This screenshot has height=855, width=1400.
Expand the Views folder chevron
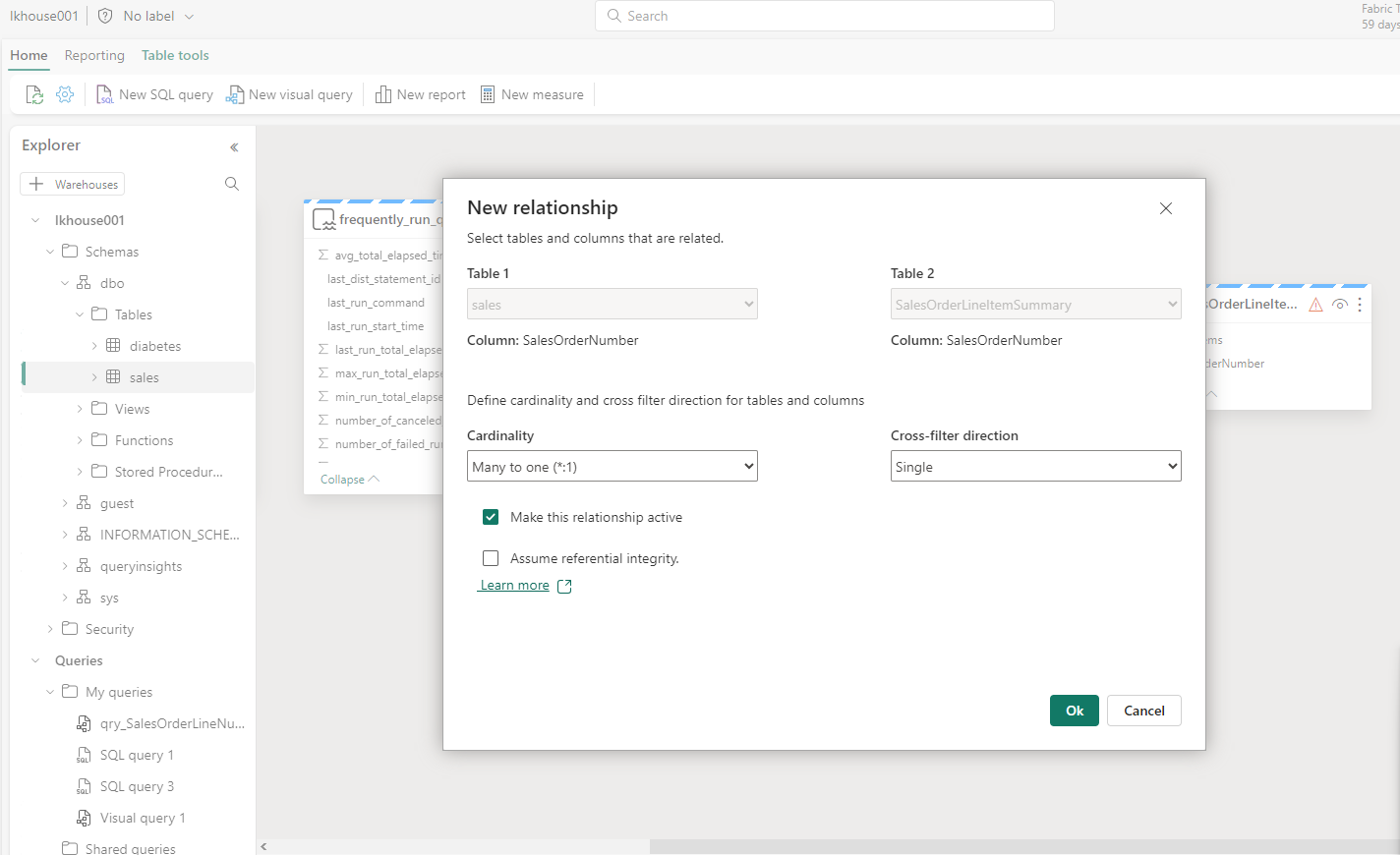(80, 409)
